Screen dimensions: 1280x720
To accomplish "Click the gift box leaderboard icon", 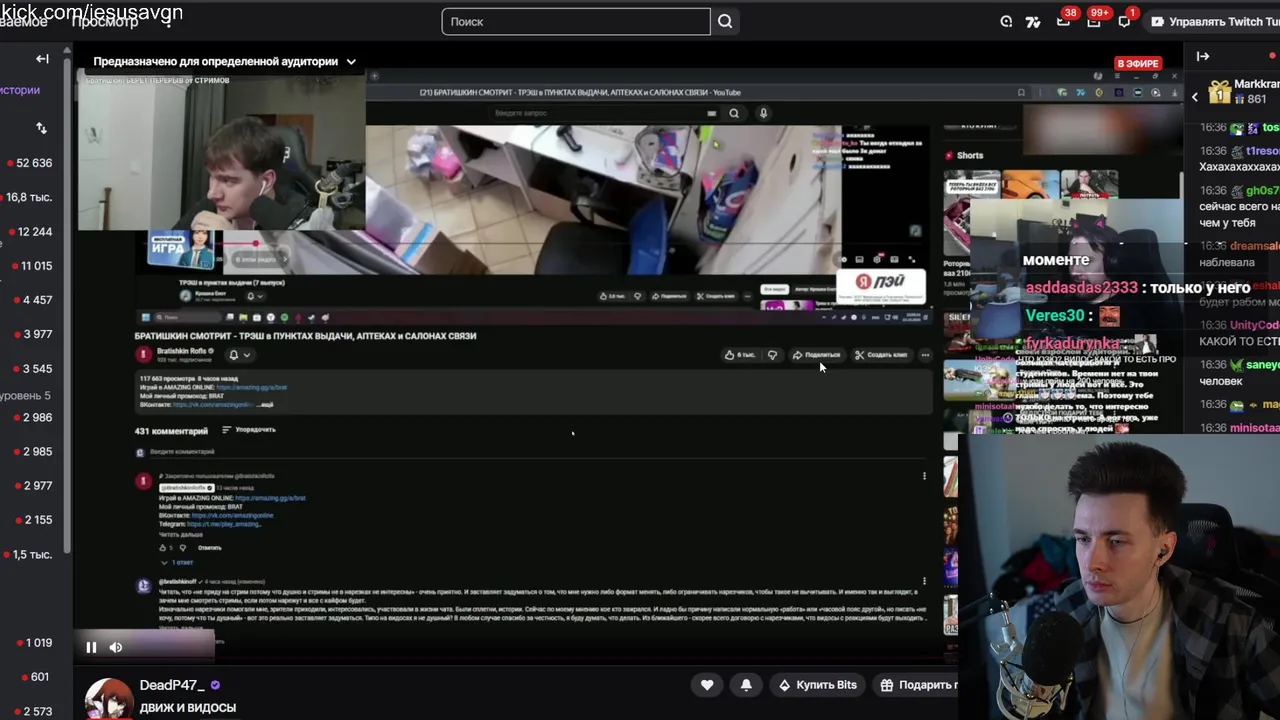I will click(1219, 93).
